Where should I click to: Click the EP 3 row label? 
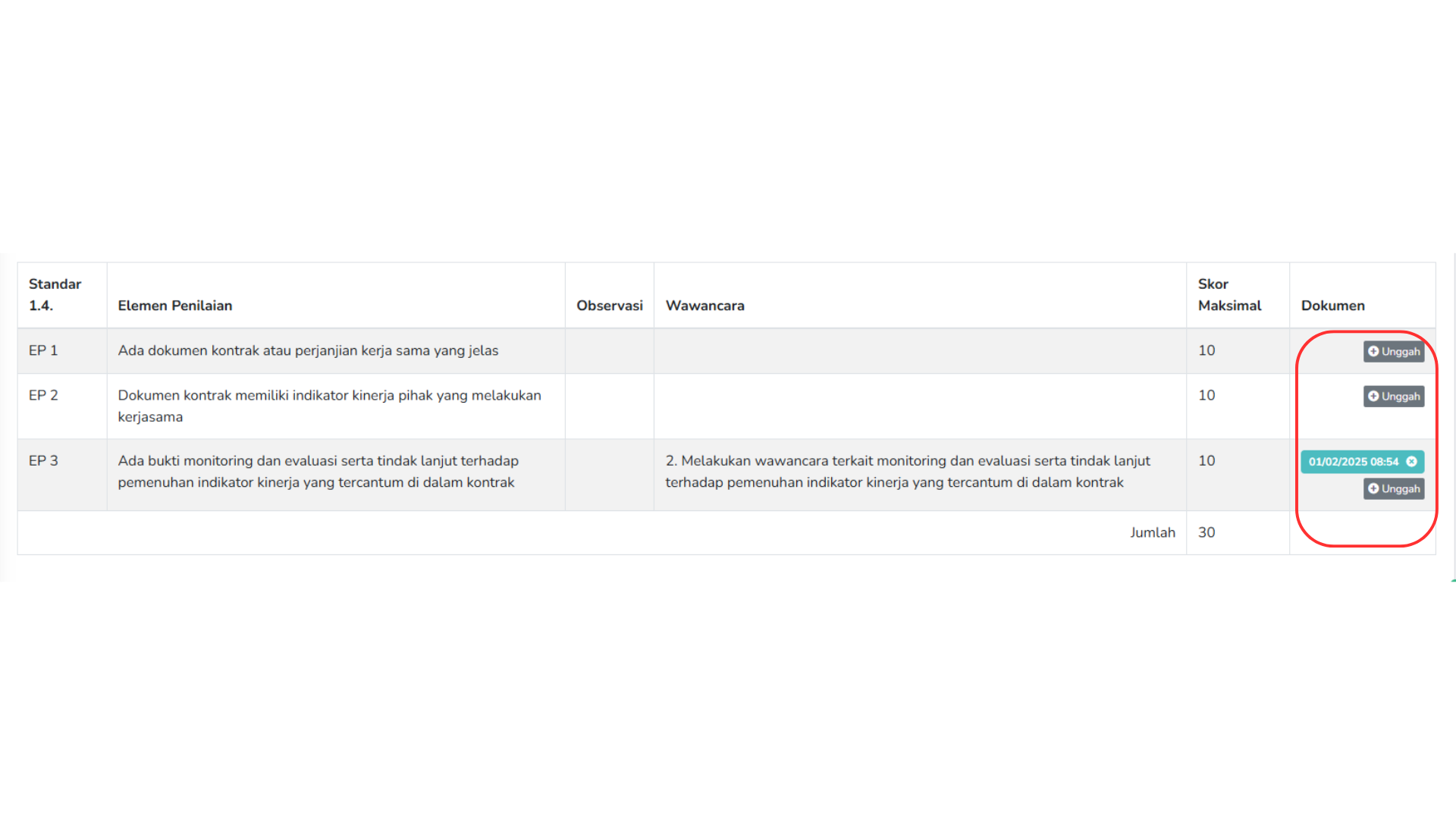click(43, 460)
